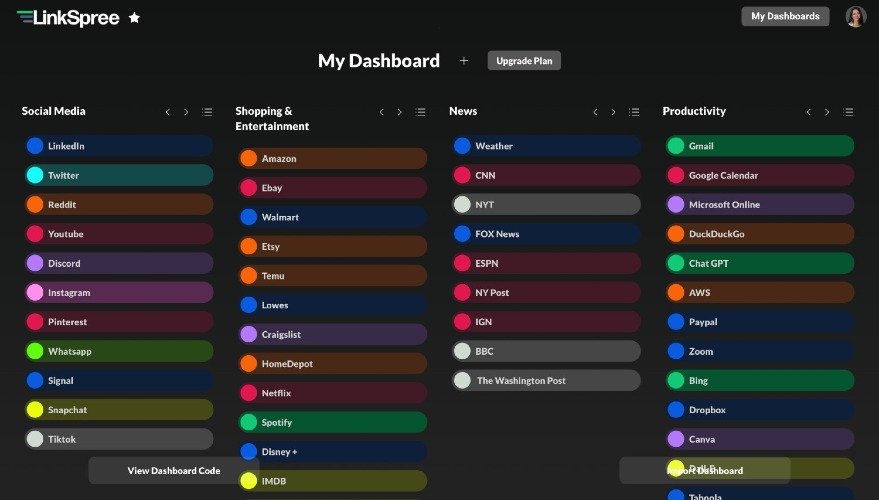Open the Spotify link
The image size is (879, 500).
[332, 422]
